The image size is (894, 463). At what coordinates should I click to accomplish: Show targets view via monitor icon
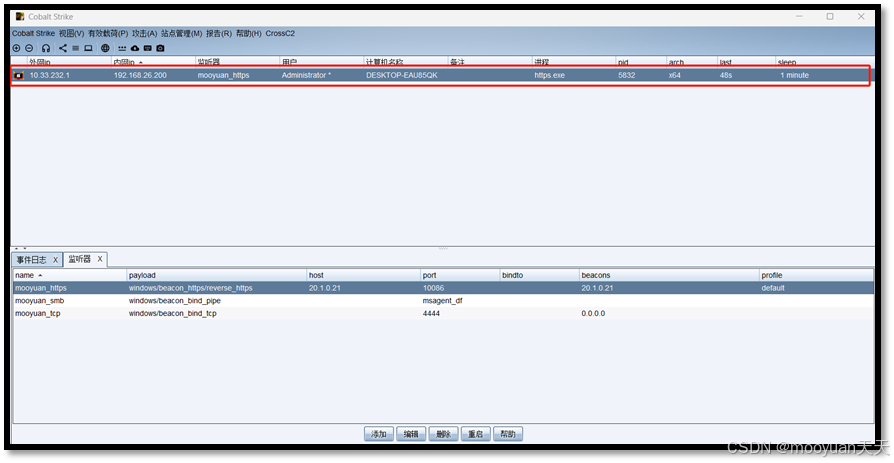(x=88, y=48)
